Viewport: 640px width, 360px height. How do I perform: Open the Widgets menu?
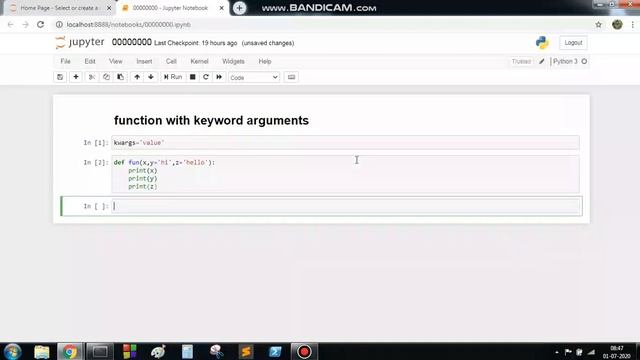point(233,61)
